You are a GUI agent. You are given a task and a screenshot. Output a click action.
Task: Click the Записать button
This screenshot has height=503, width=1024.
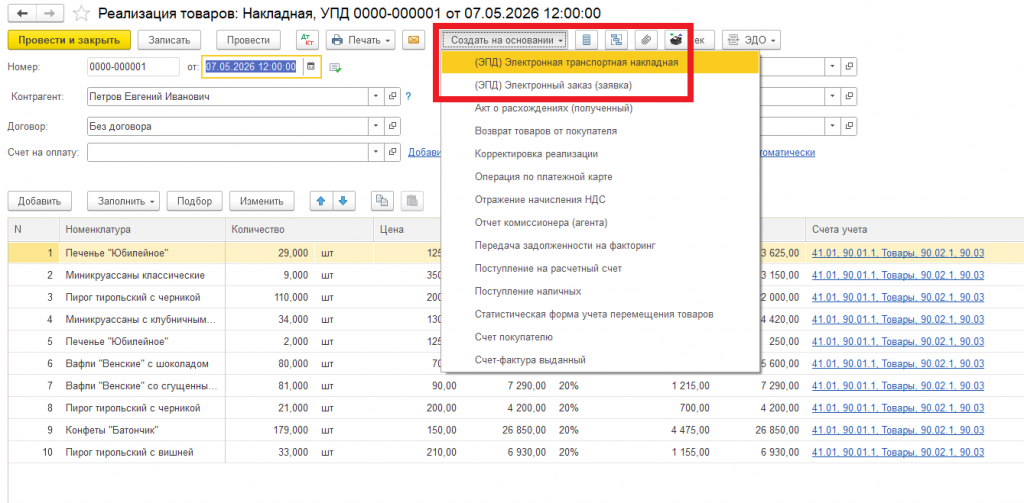tap(169, 40)
